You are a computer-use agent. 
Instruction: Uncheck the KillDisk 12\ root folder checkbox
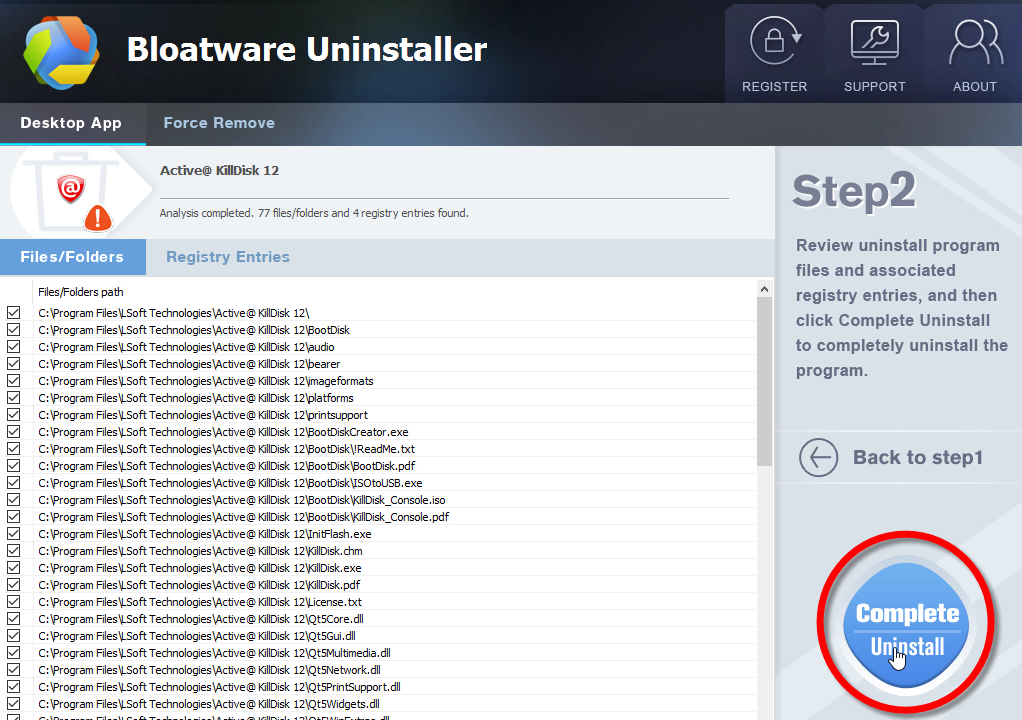click(x=13, y=313)
